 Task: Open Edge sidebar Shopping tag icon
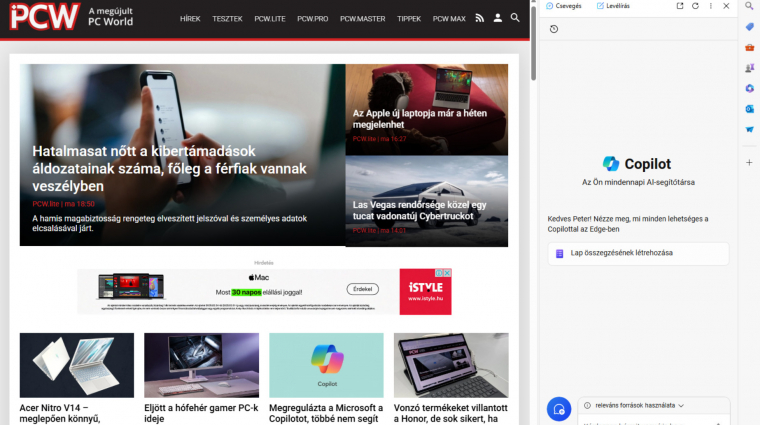click(x=749, y=27)
